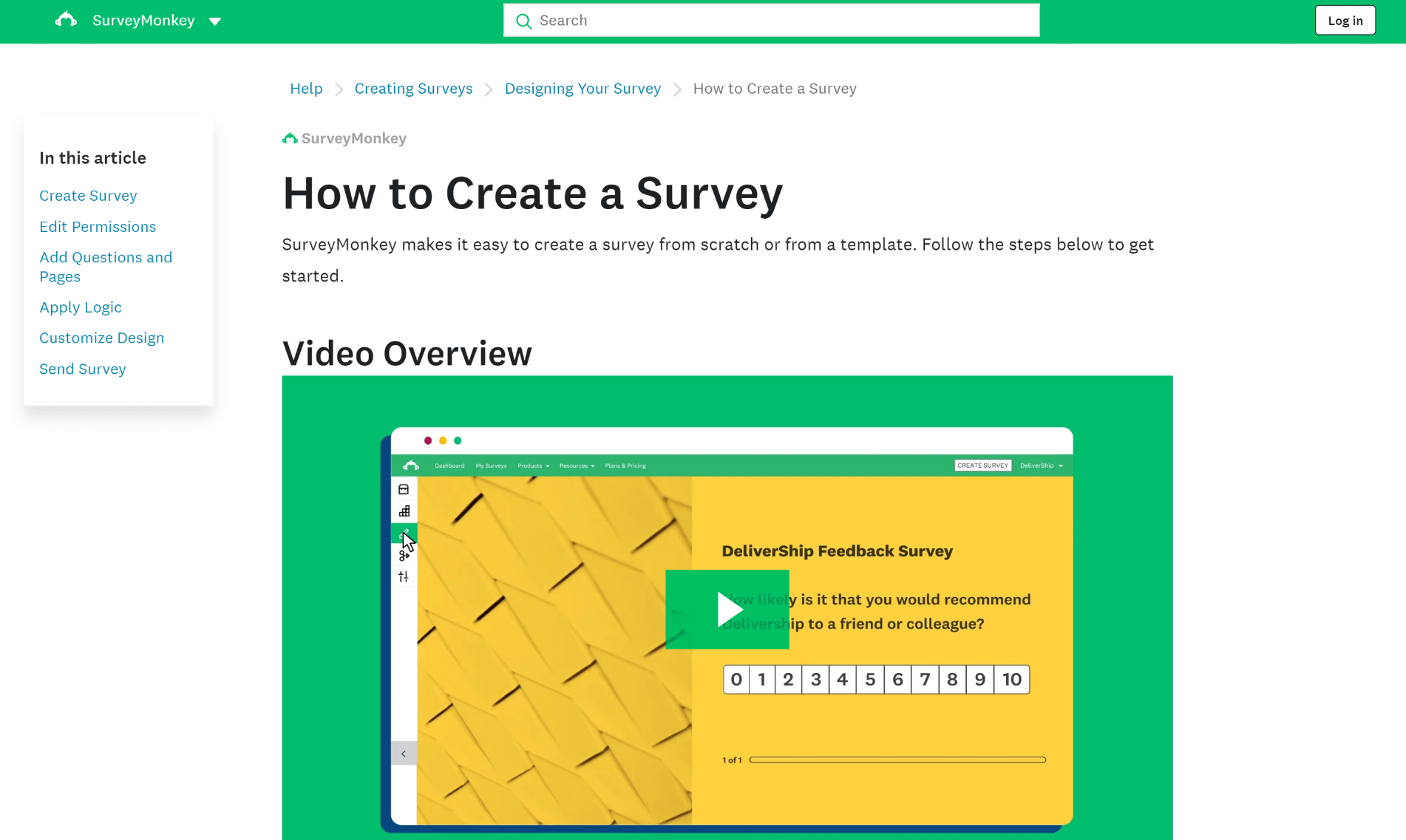Viewport: 1406px width, 840px height.
Task: Click the SurveyMonkey logo in video thumbnail navbar
Action: pos(411,465)
